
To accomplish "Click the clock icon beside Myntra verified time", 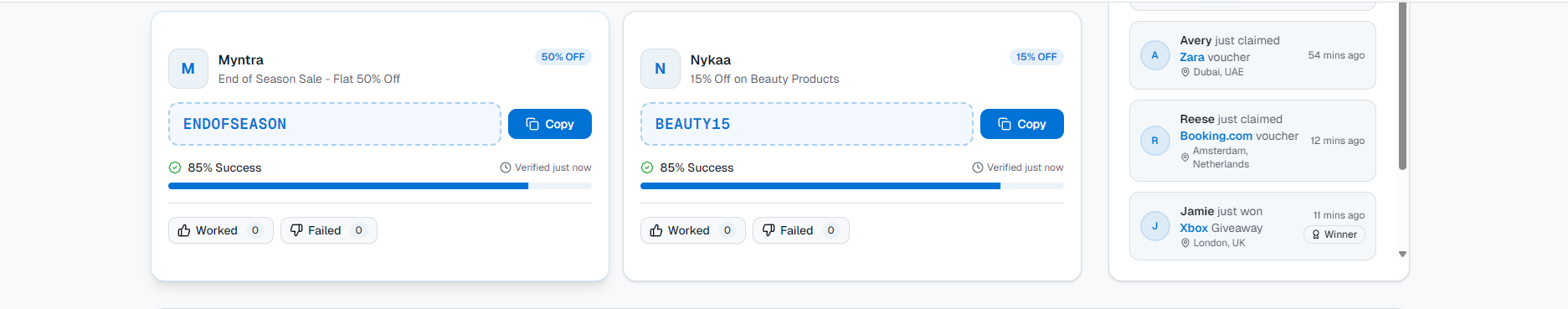I will [x=506, y=167].
